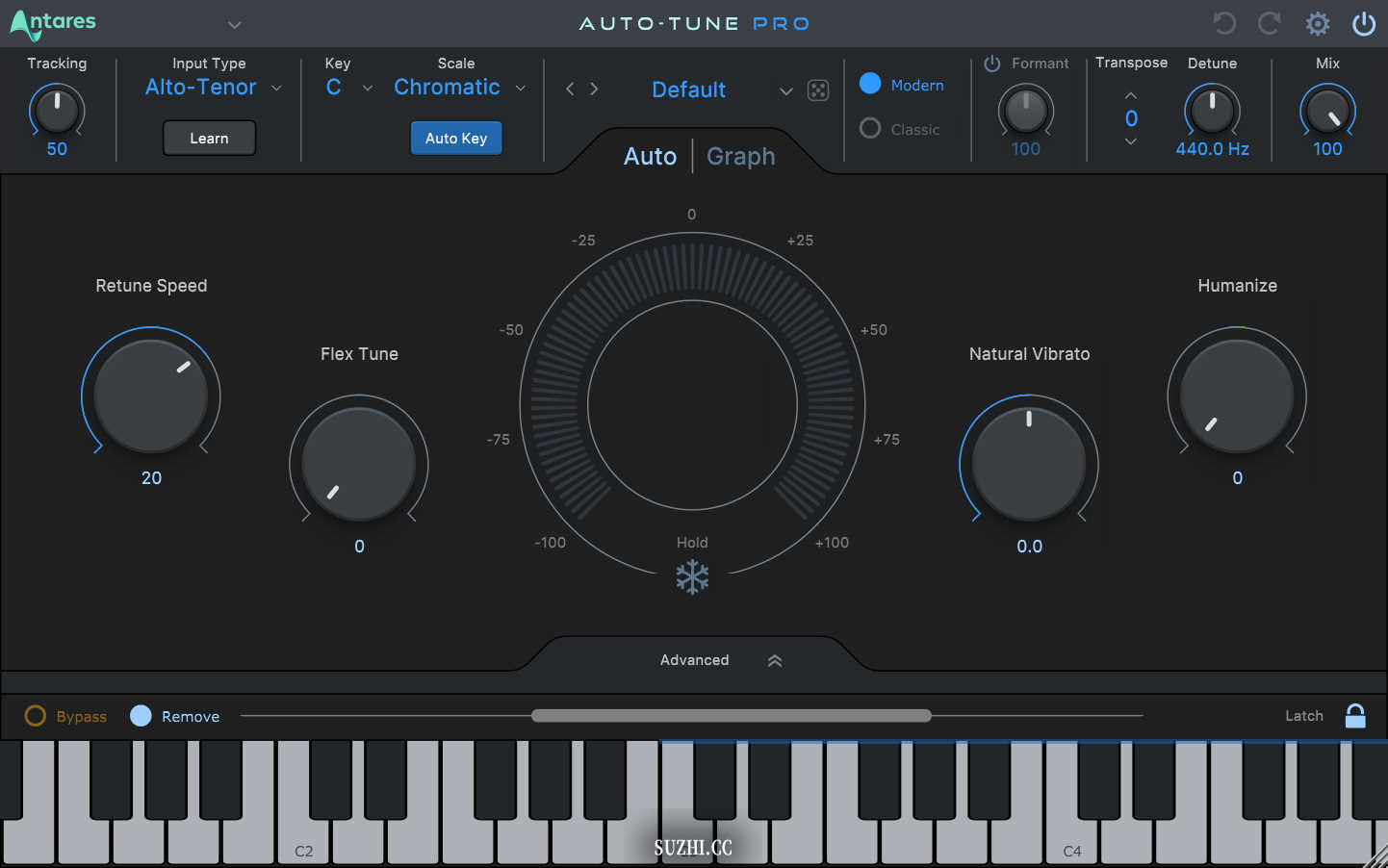Click the Mix knob

click(x=1327, y=110)
